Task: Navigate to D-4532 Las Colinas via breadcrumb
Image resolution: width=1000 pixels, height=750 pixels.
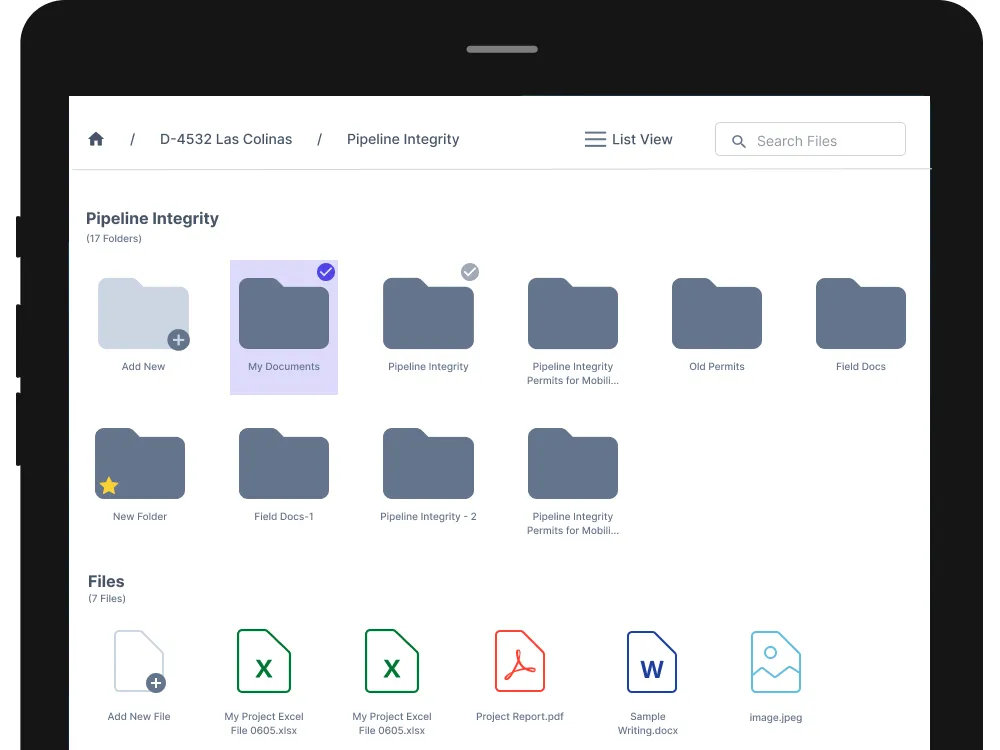Action: 226,139
